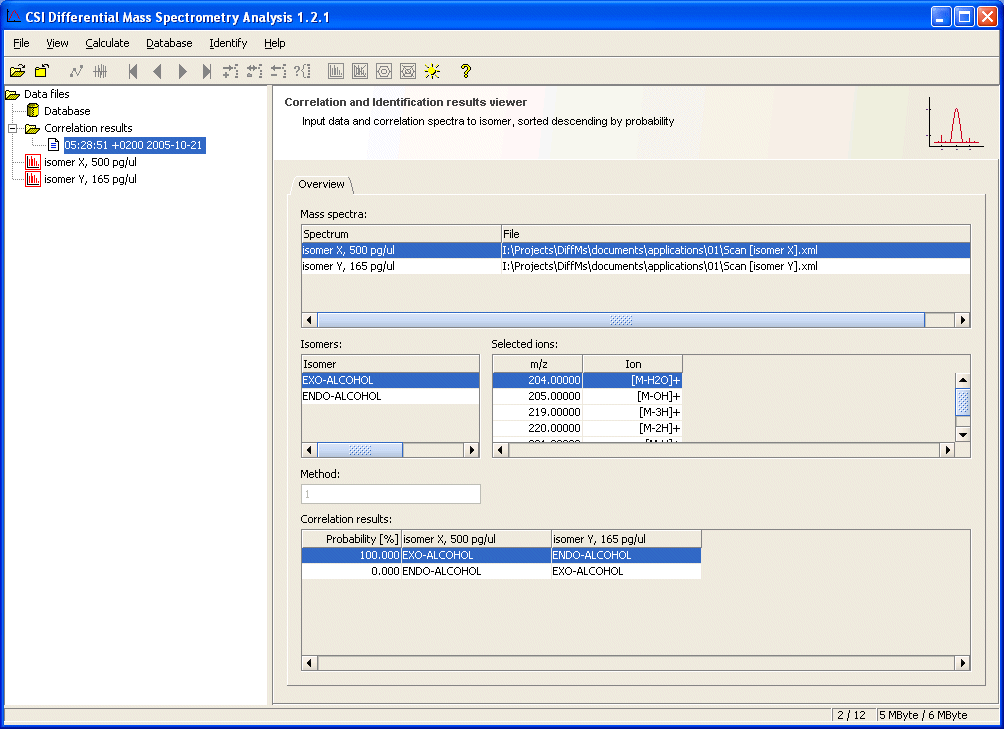
Task: Click the Probability [%] column header
Action: point(352,539)
